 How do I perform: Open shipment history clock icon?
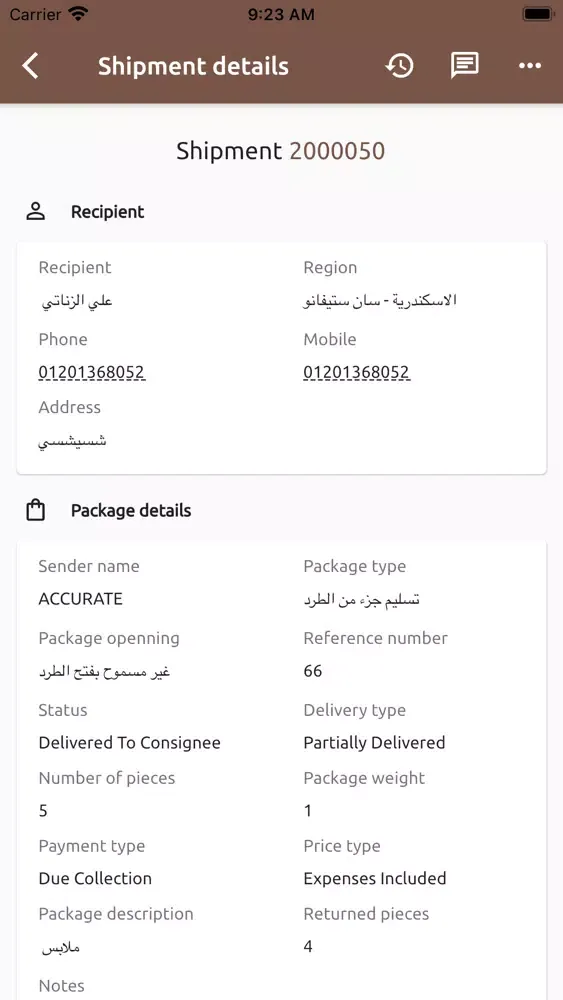tap(400, 66)
